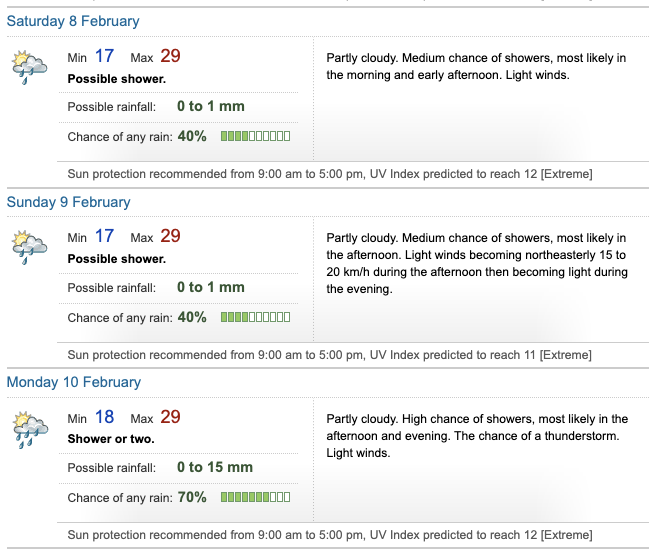649x553 pixels.
Task: Click Sunday's UV Index 11 sun protection notice
Action: point(329,355)
